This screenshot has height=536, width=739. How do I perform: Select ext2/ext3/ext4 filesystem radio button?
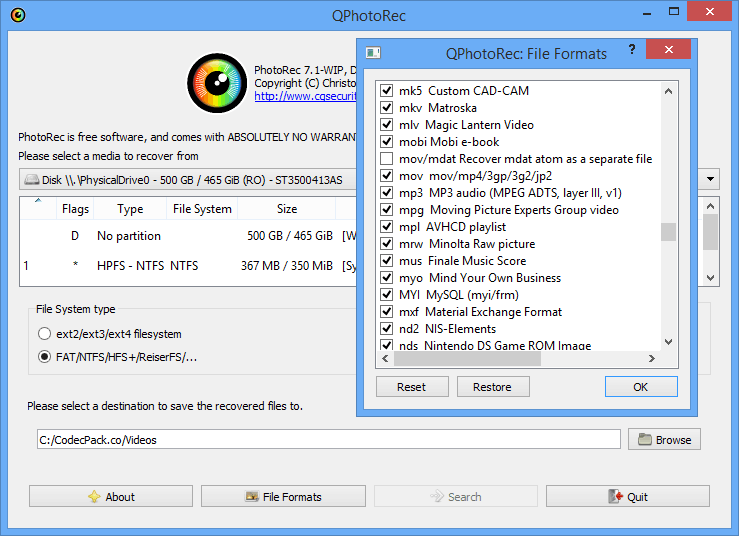[x=44, y=334]
